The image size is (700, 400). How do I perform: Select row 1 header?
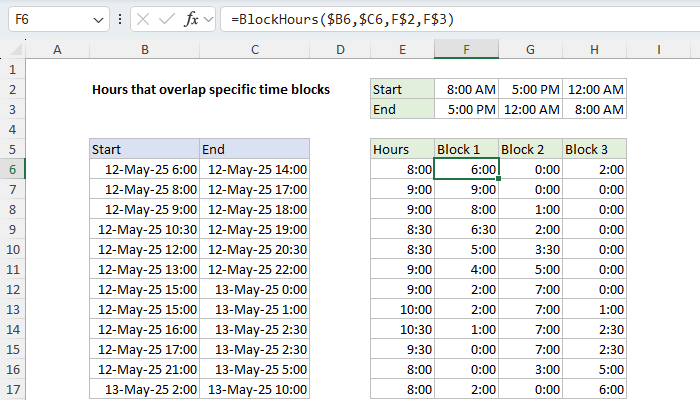[x=12, y=69]
